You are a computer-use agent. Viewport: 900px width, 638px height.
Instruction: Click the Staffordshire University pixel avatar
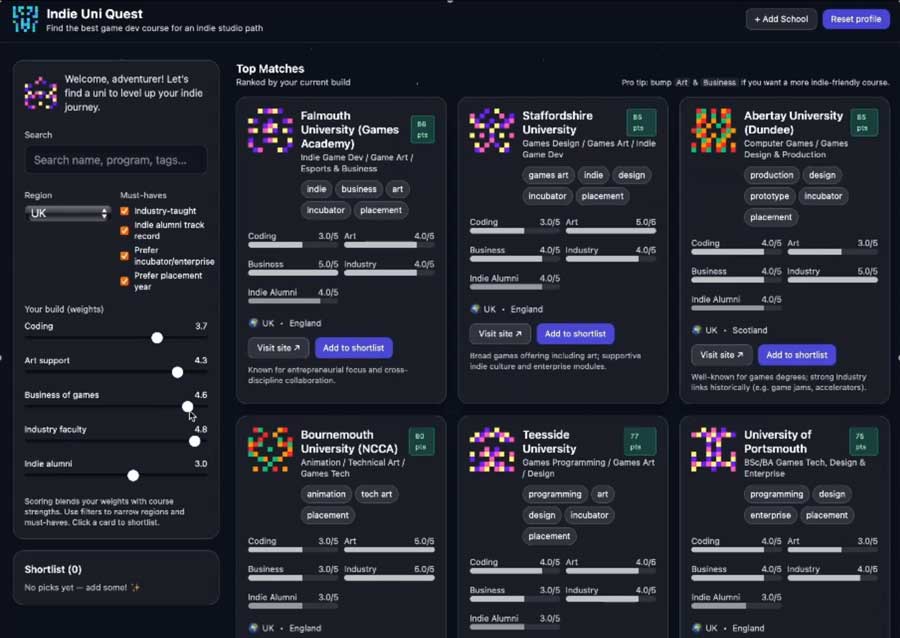click(x=492, y=131)
